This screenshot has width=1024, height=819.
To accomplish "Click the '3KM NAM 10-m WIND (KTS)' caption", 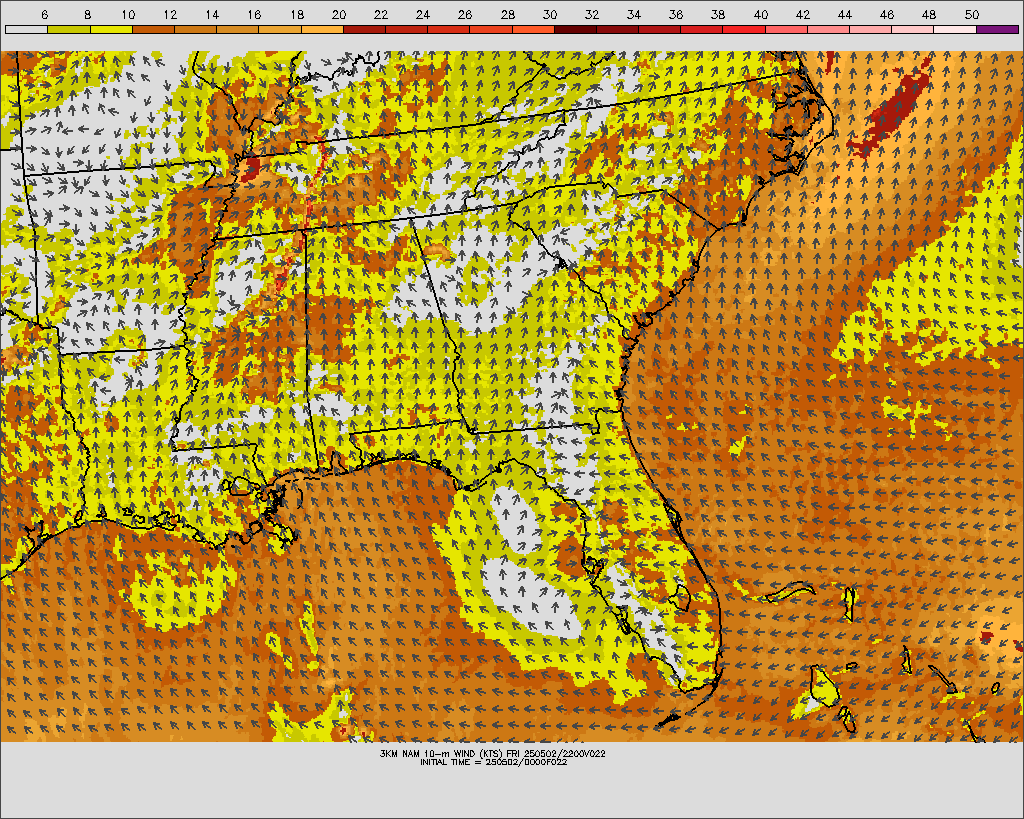I will coord(441,753).
